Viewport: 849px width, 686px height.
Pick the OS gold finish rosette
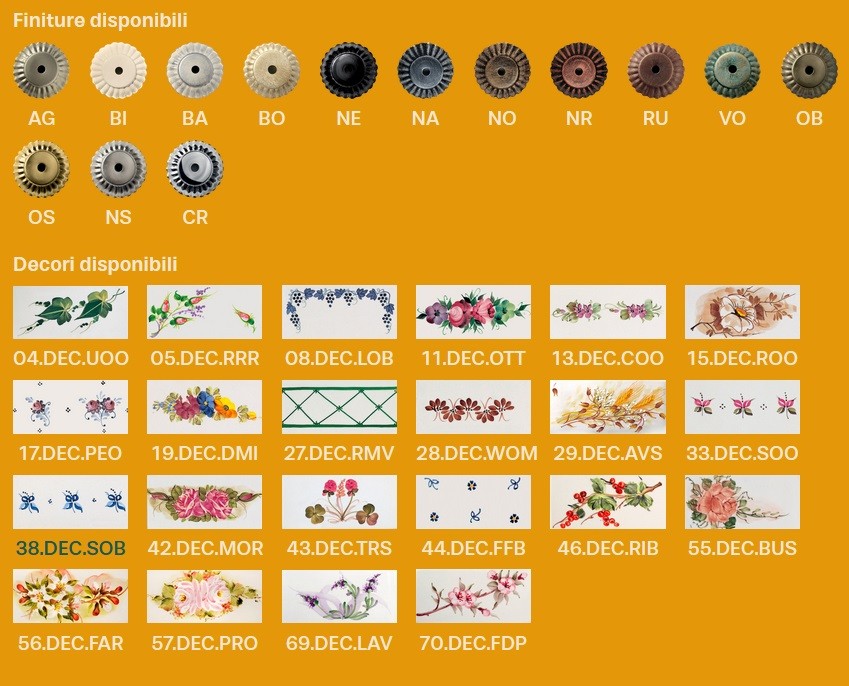[x=41, y=169]
